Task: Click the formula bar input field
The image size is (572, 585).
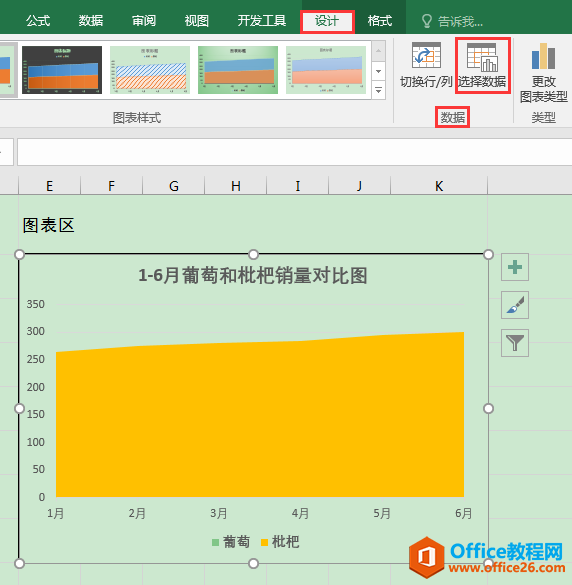Action: tap(294, 152)
